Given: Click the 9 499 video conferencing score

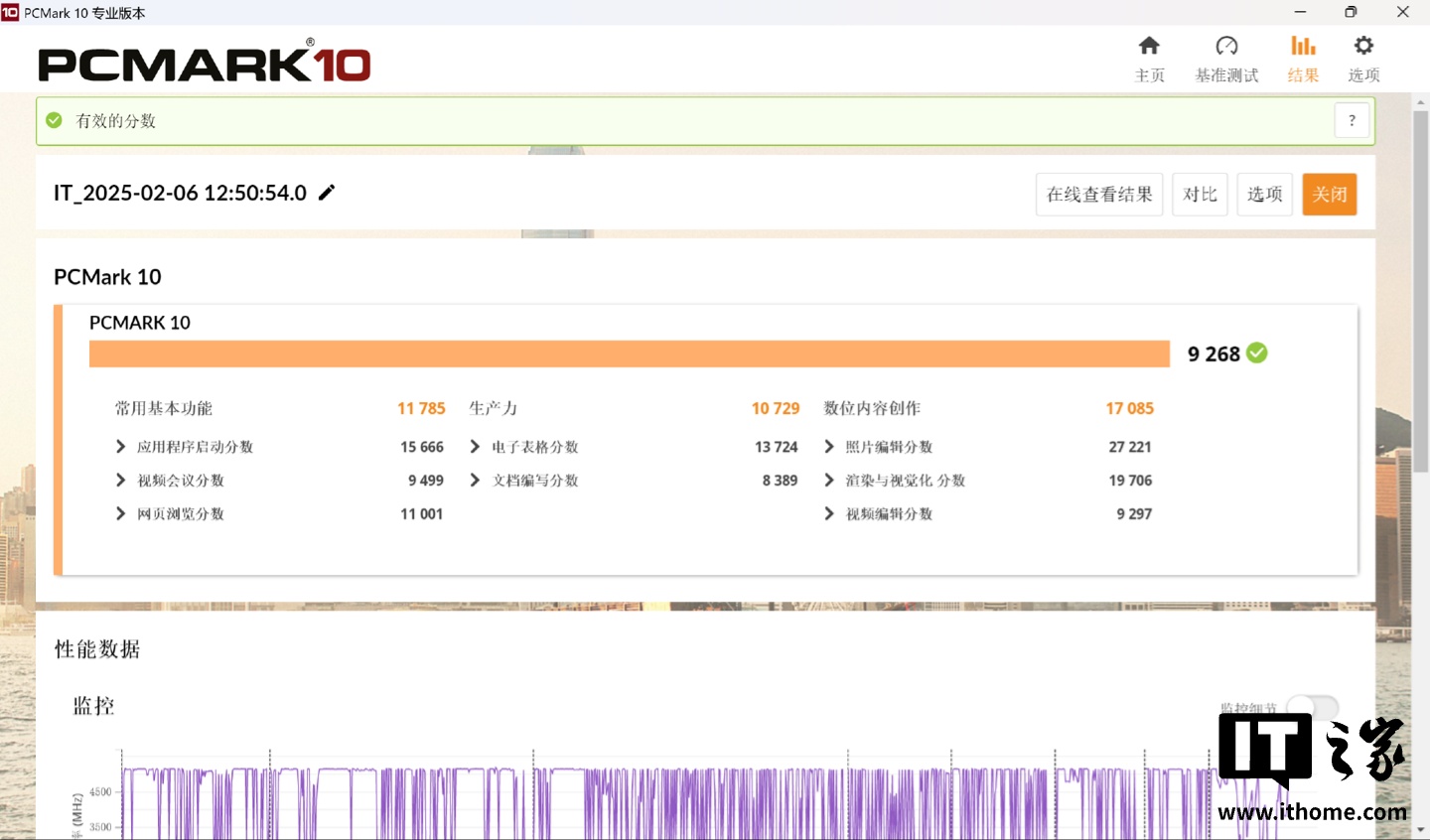Looking at the screenshot, I should pyautogui.click(x=426, y=481).
